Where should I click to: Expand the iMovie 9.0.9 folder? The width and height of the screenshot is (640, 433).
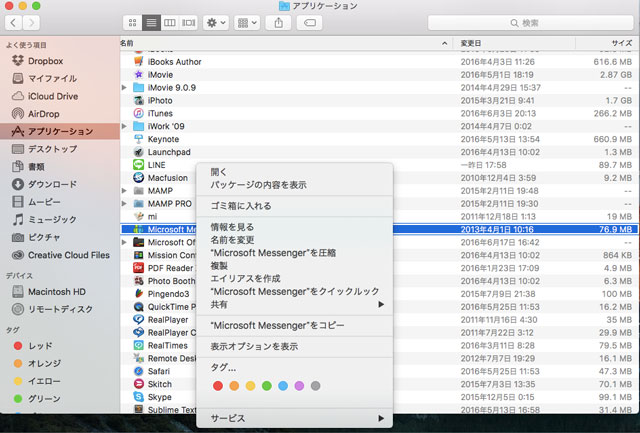click(124, 87)
